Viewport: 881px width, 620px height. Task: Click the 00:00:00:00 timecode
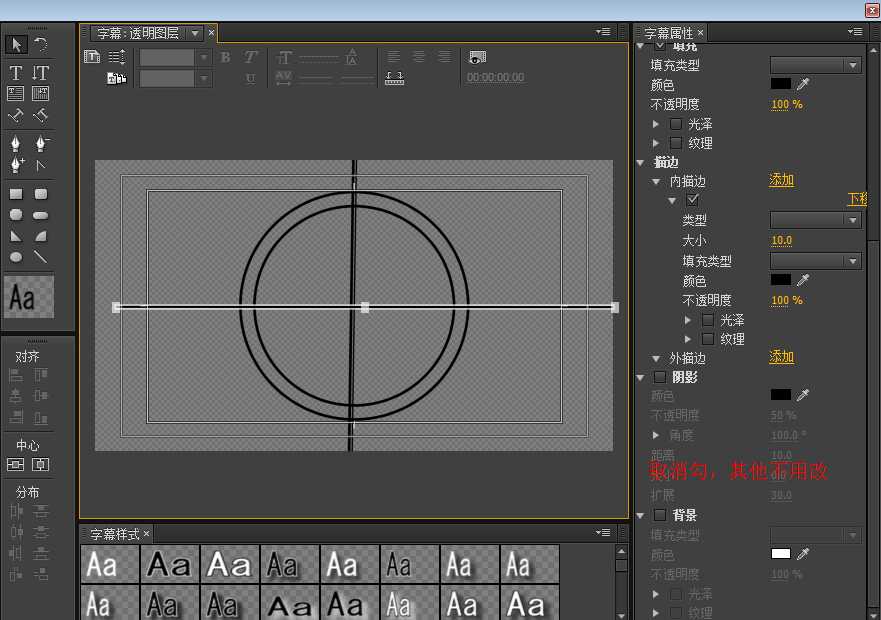[496, 78]
